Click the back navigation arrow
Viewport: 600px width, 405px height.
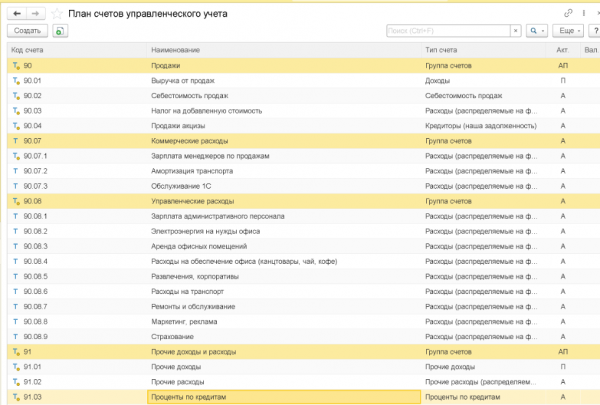click(x=17, y=13)
